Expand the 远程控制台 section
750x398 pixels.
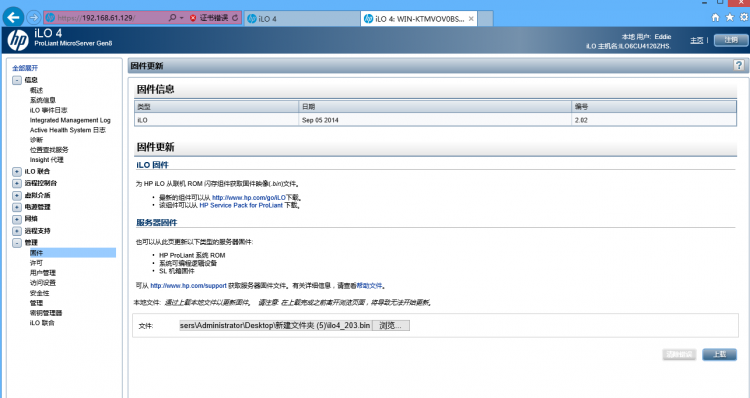click(x=17, y=183)
